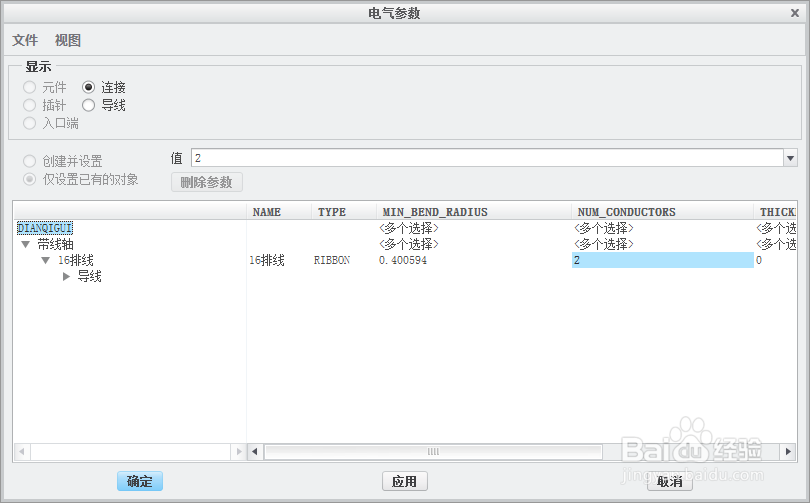The image size is (810, 503).
Task: Click into the 值 input field
Action: (x=487, y=158)
